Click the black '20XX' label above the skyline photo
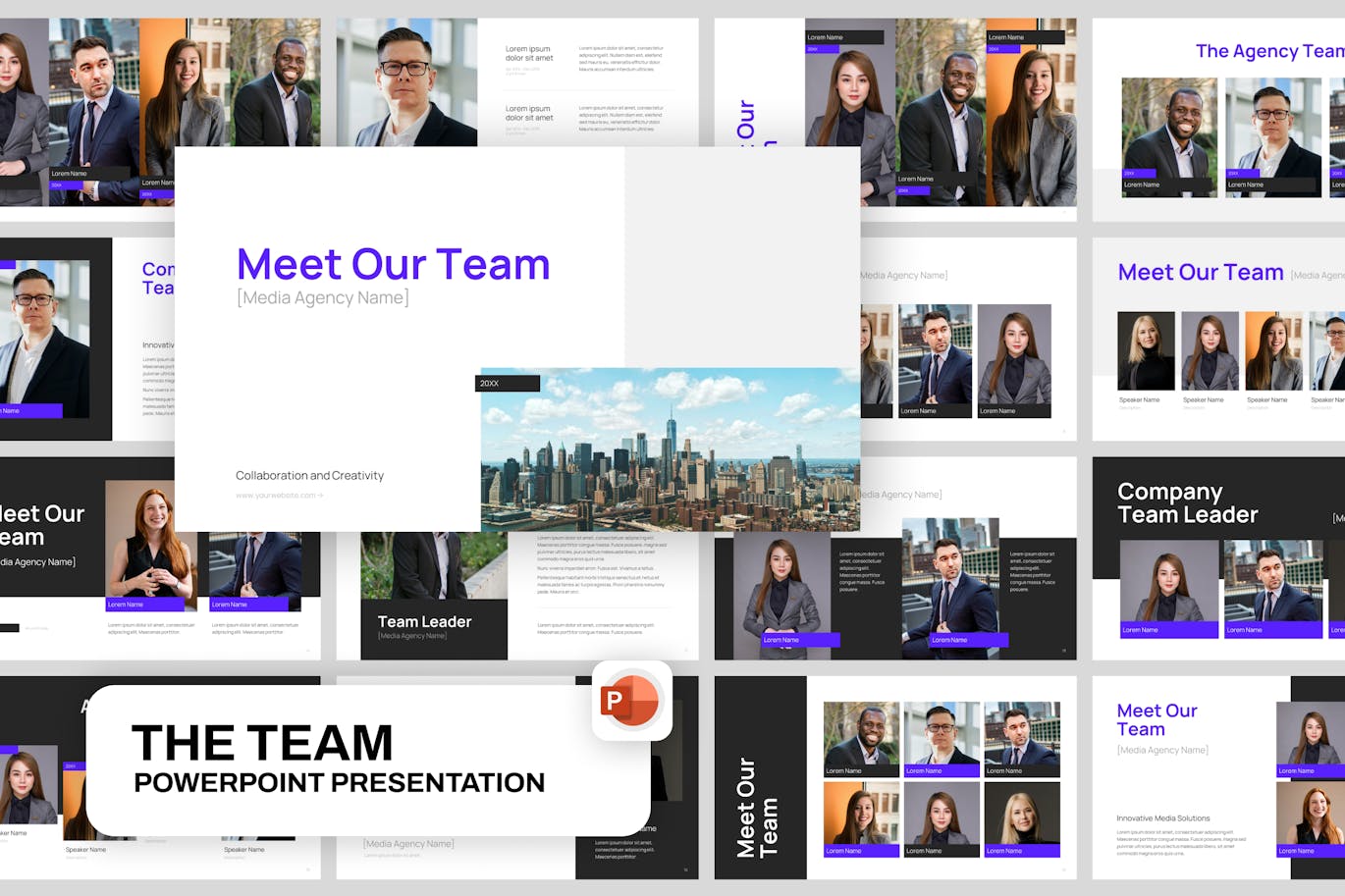Image resolution: width=1345 pixels, height=896 pixels. tap(508, 383)
